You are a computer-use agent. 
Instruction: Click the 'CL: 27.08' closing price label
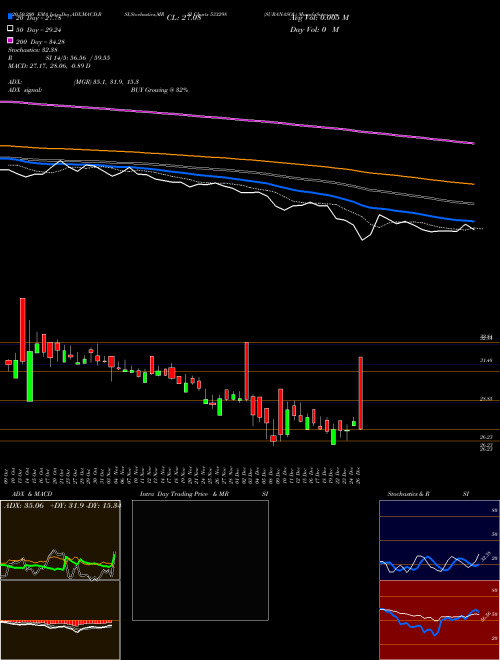click(184, 18)
